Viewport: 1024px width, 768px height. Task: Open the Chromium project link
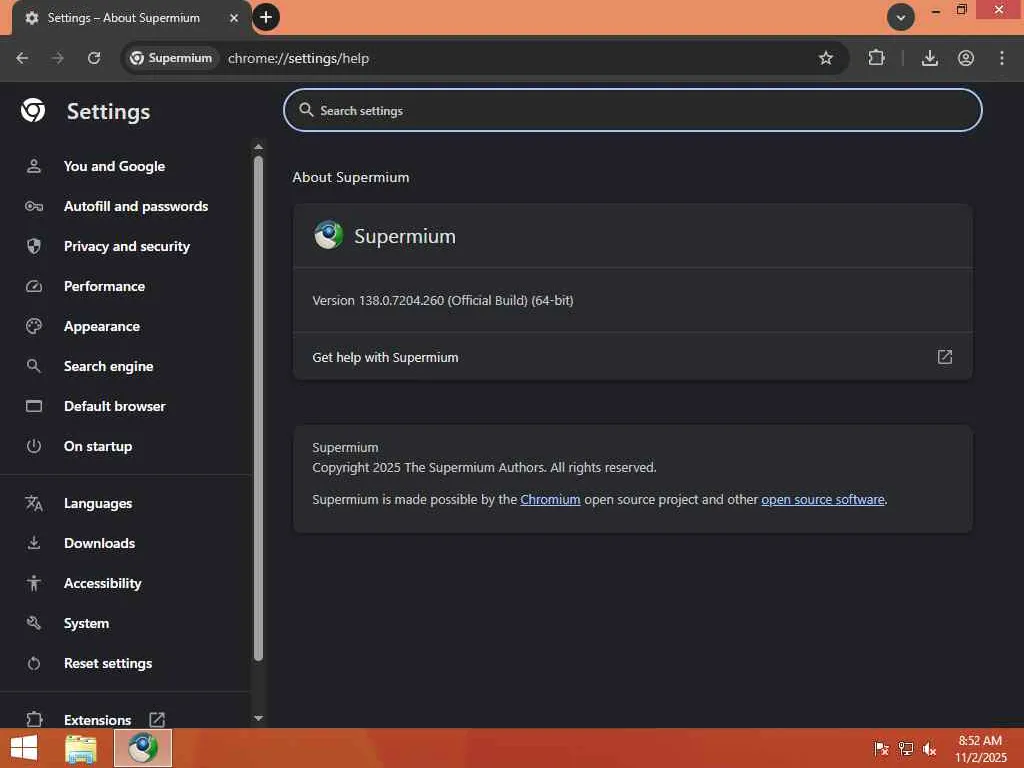pyautogui.click(x=550, y=499)
